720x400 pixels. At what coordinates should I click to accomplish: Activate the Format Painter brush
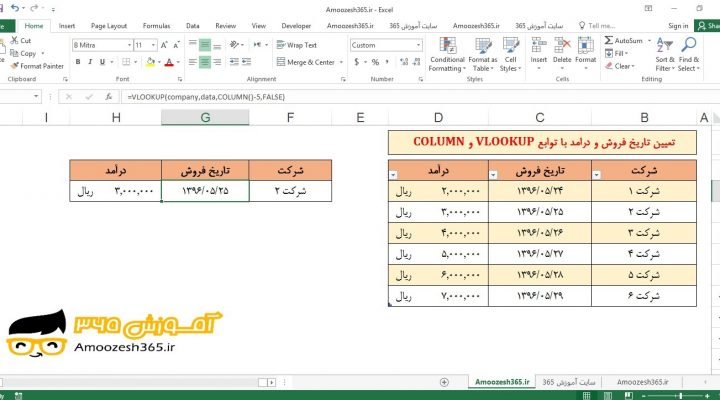[x=37, y=66]
